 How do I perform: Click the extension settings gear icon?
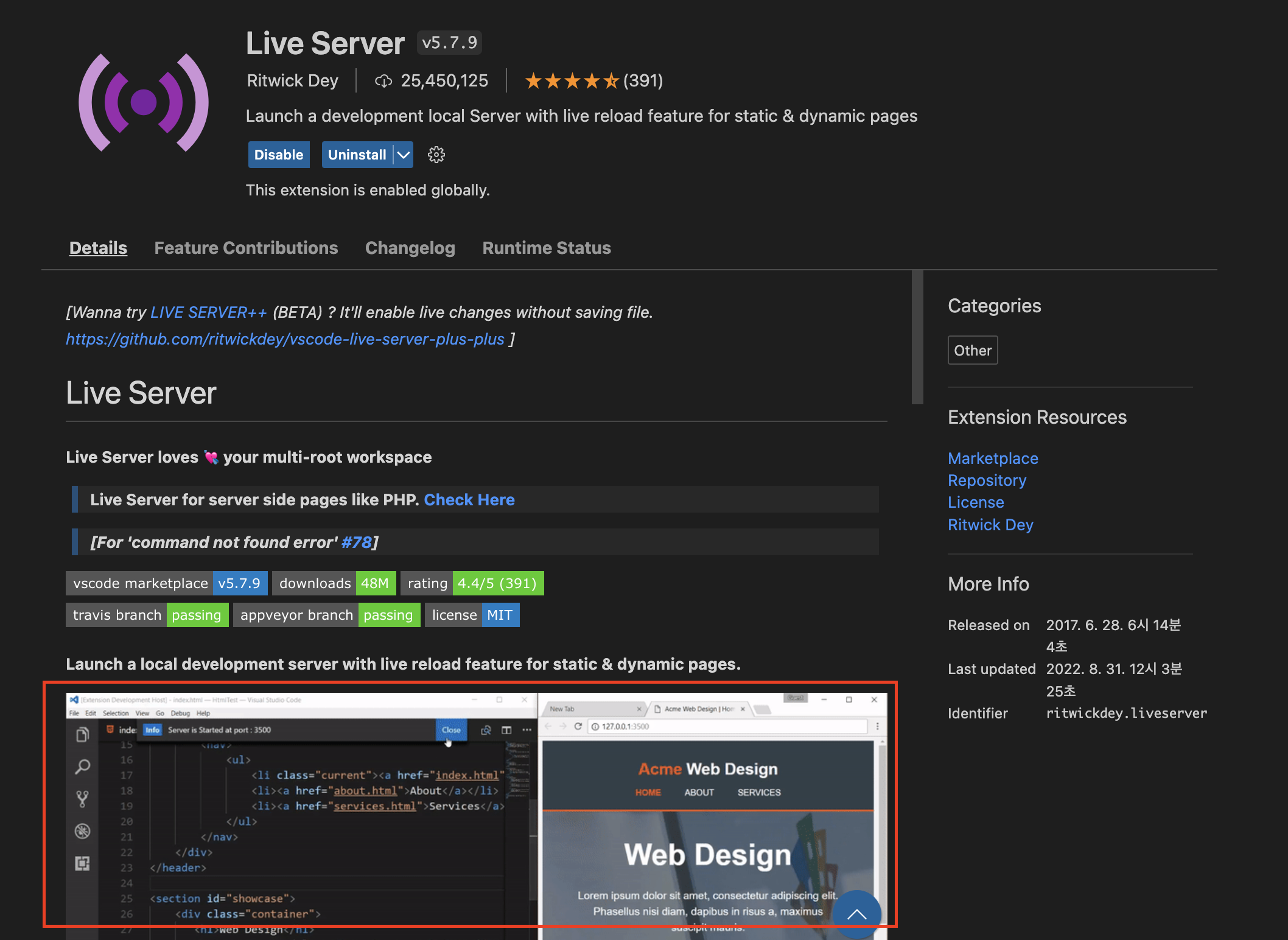tap(436, 155)
